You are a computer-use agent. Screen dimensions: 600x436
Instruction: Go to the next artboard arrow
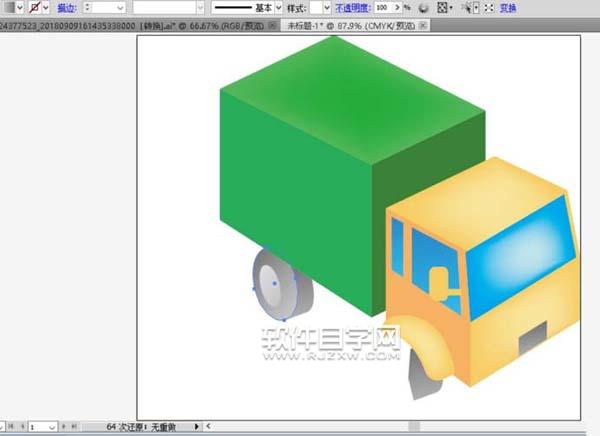[x=64, y=426]
